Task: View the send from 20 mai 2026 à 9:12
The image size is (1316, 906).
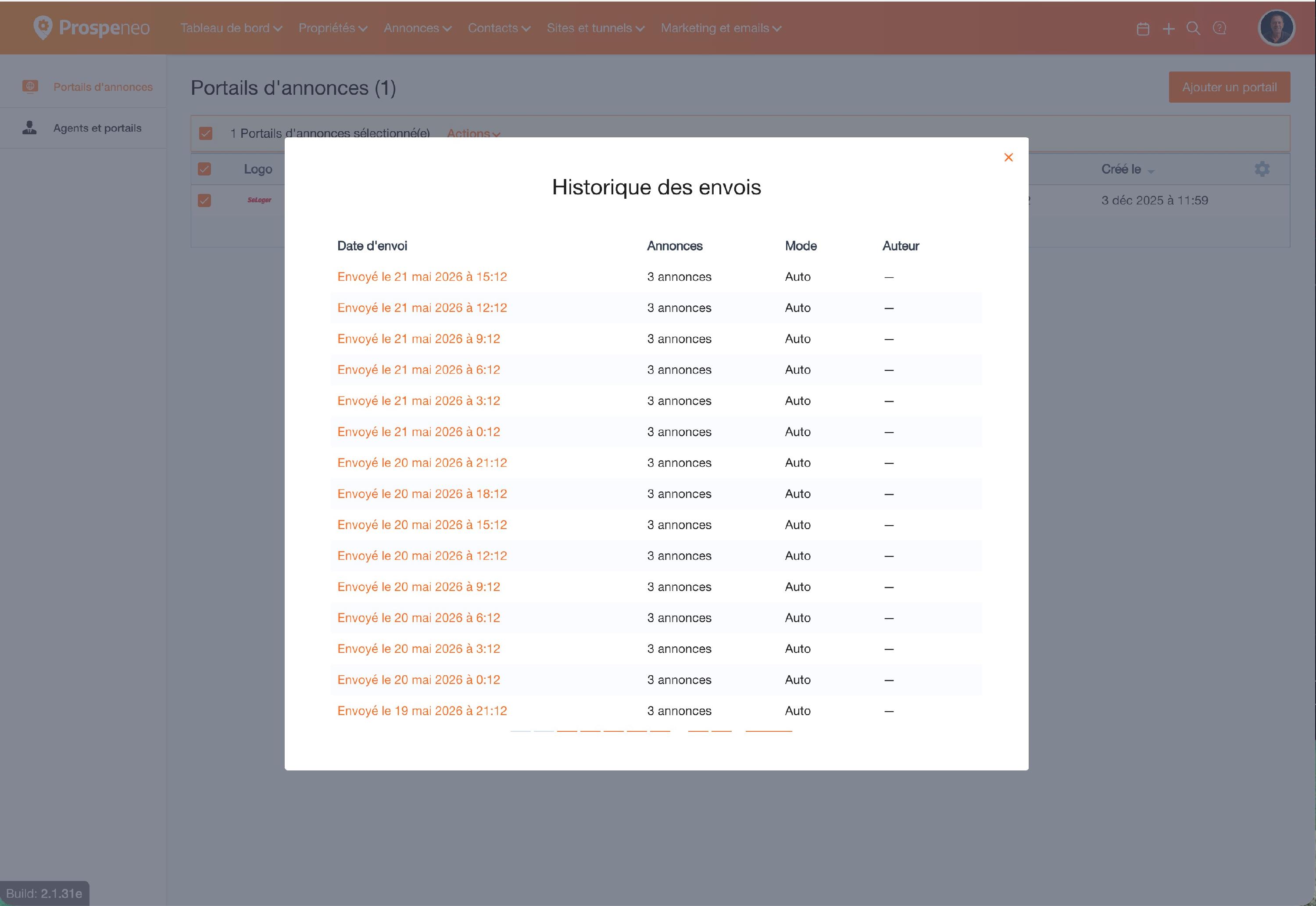Action: 418,587
